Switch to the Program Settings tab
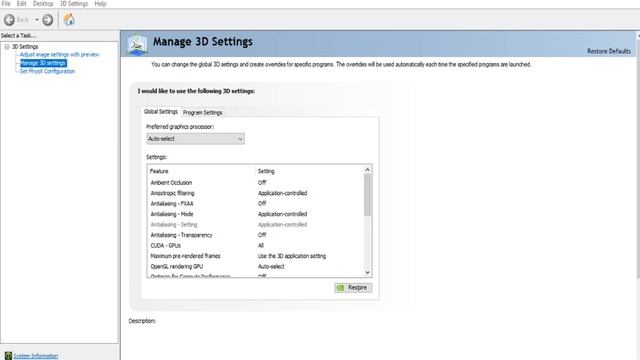The width and height of the screenshot is (640, 360). tap(202, 112)
